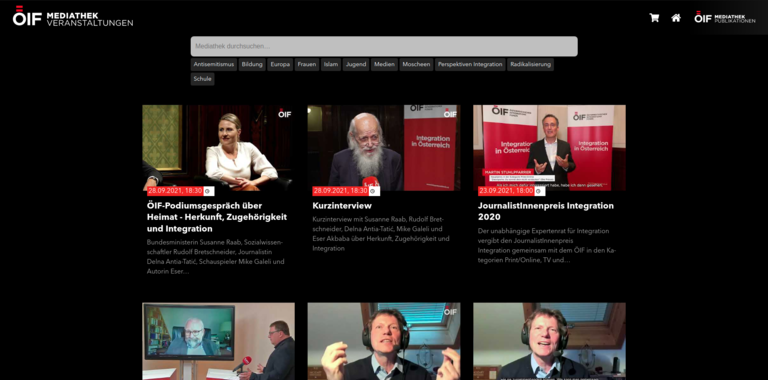Click the Schule tag

(202, 79)
